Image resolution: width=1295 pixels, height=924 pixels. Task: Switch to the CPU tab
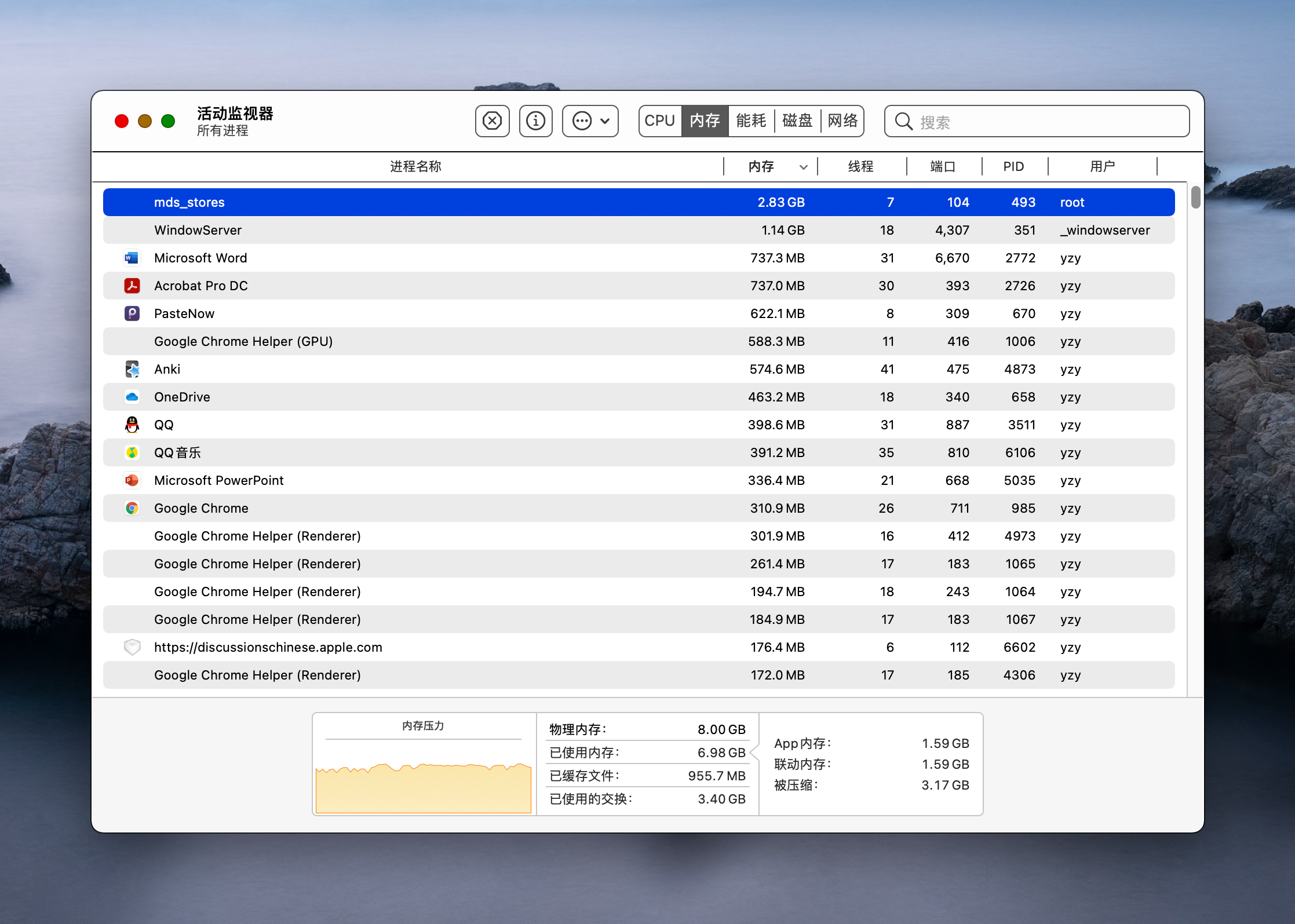660,121
